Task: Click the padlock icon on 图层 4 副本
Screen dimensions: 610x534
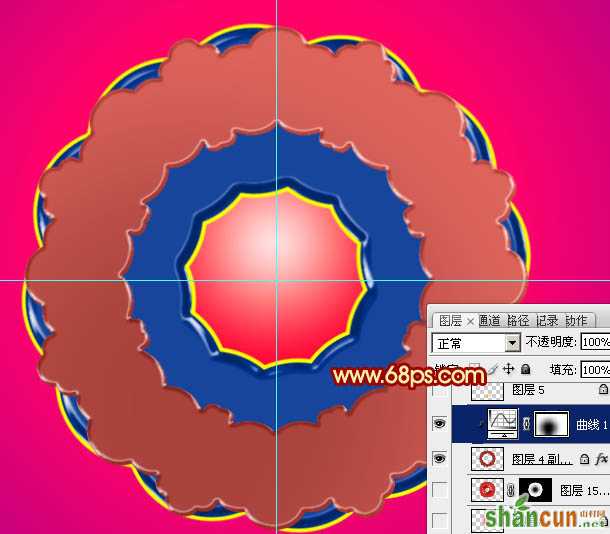Action: click(584, 459)
